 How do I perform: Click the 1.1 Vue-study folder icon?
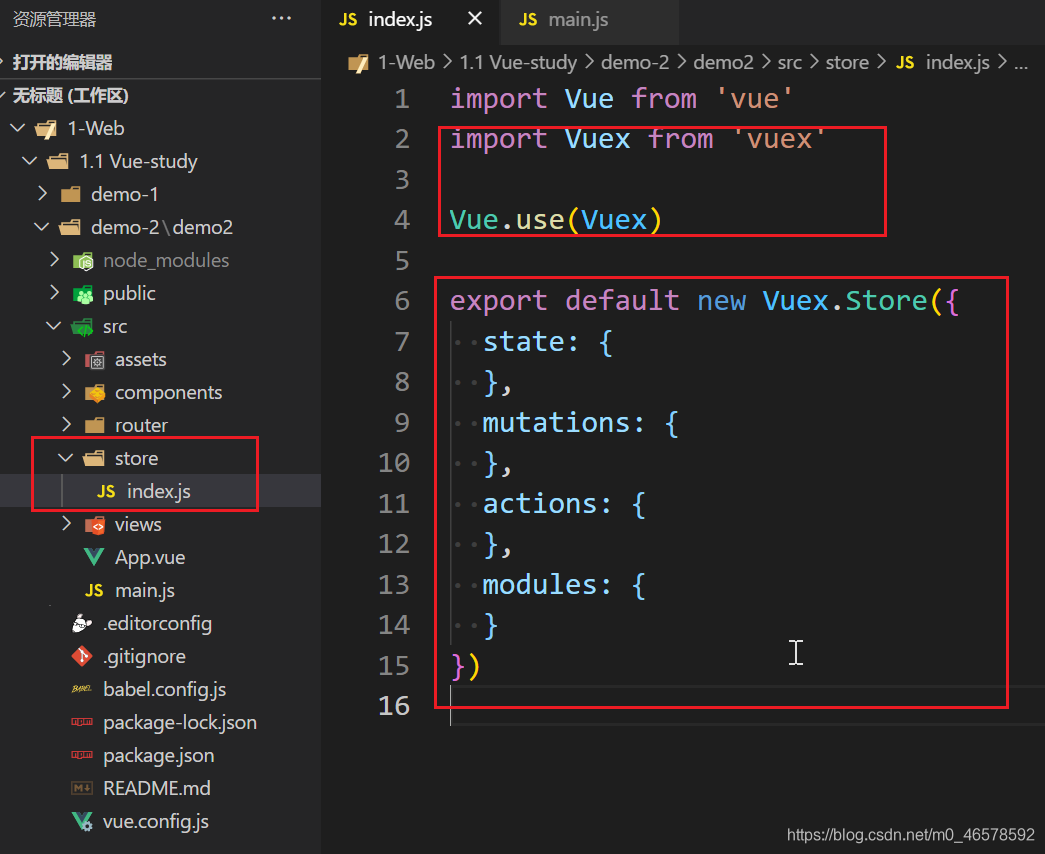[58, 161]
